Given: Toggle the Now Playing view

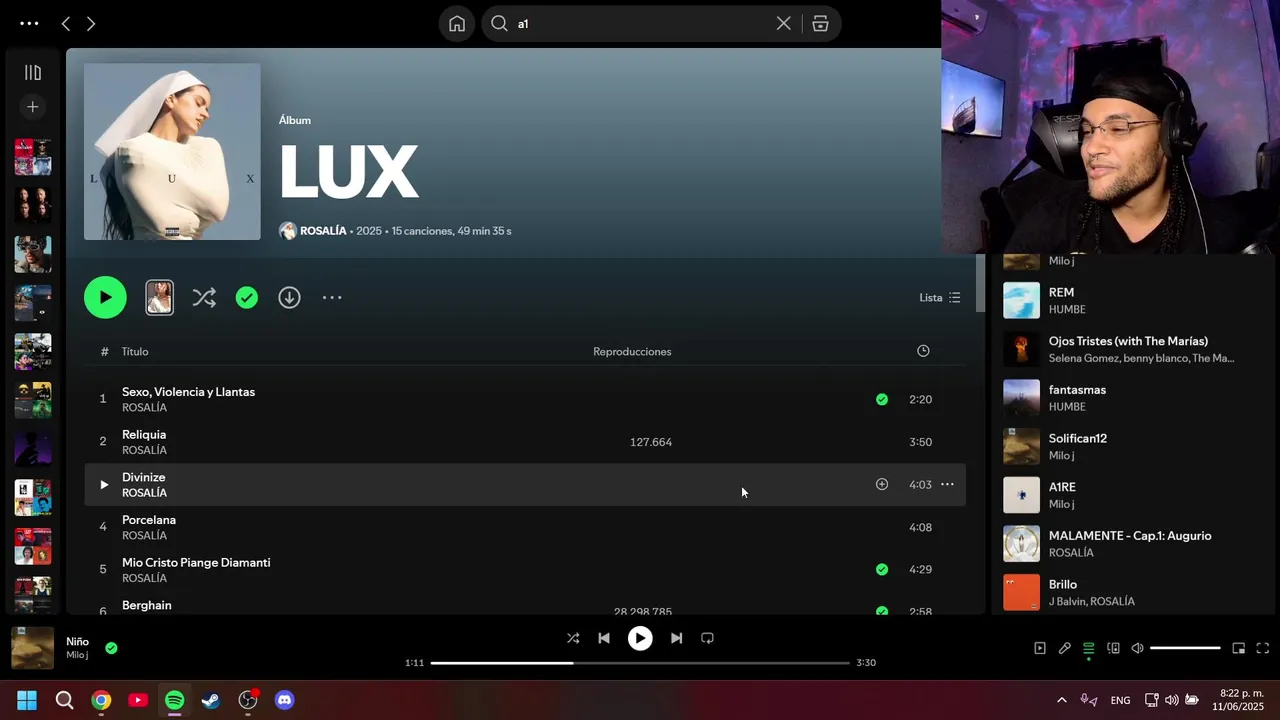Looking at the screenshot, I should point(1040,648).
